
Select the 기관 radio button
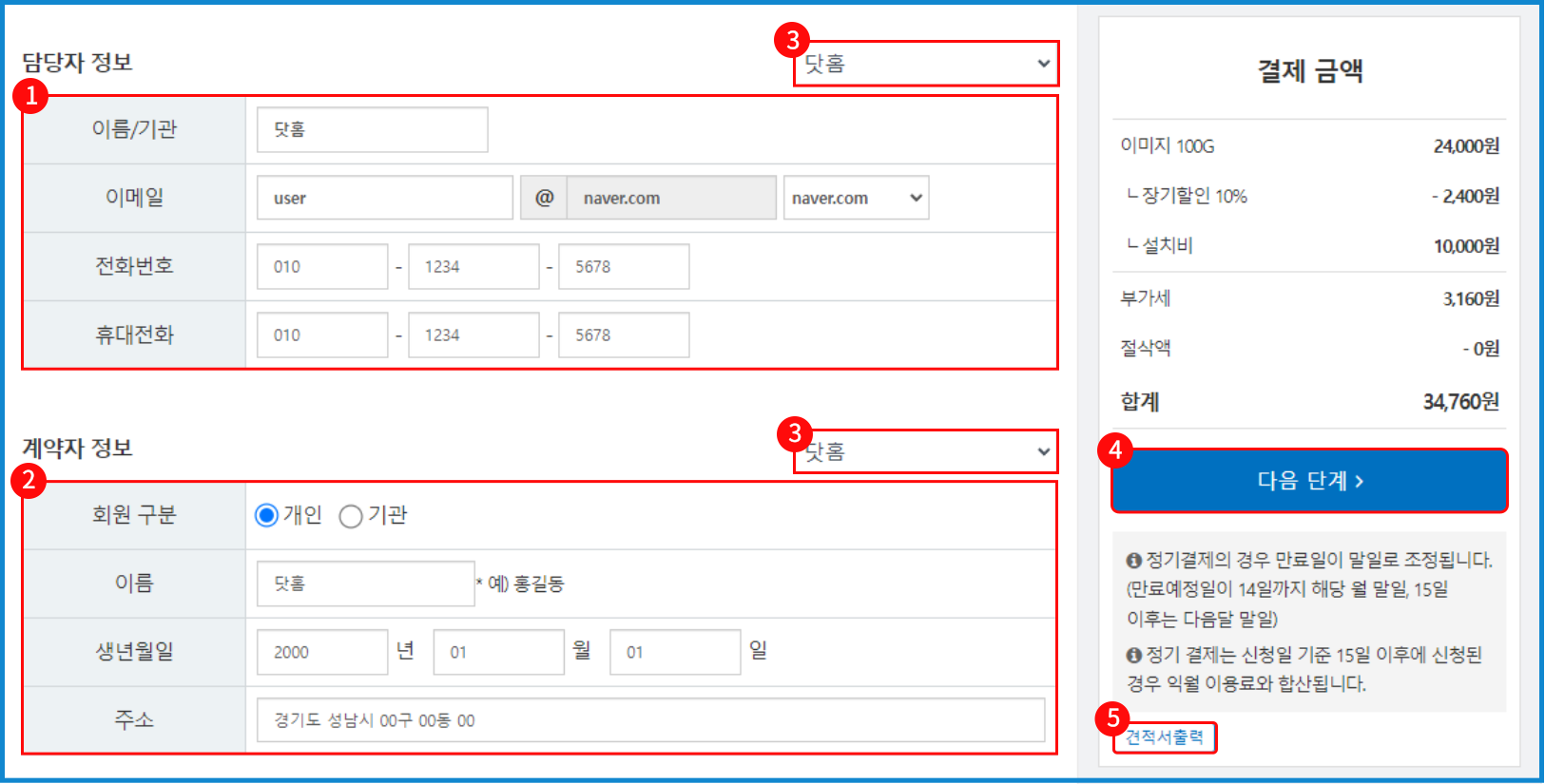(351, 516)
